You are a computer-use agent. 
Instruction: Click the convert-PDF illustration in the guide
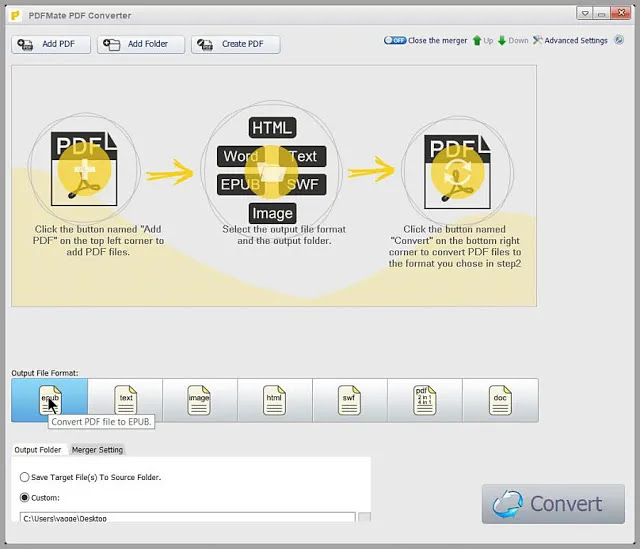pyautogui.click(x=457, y=172)
